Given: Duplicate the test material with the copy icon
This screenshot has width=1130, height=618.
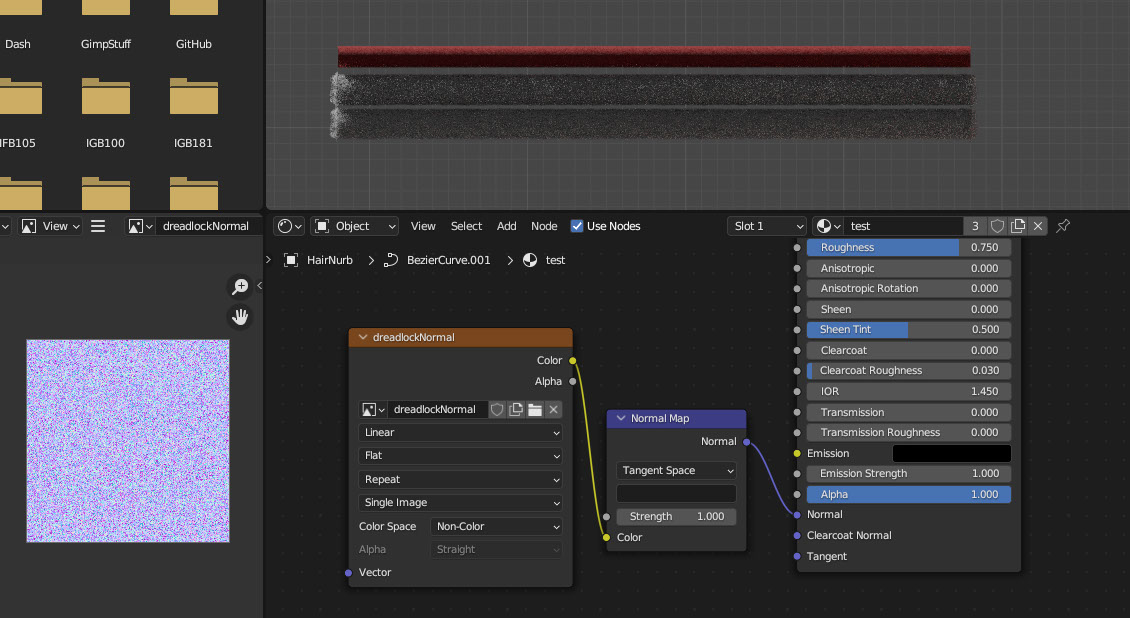Looking at the screenshot, I should (1018, 226).
